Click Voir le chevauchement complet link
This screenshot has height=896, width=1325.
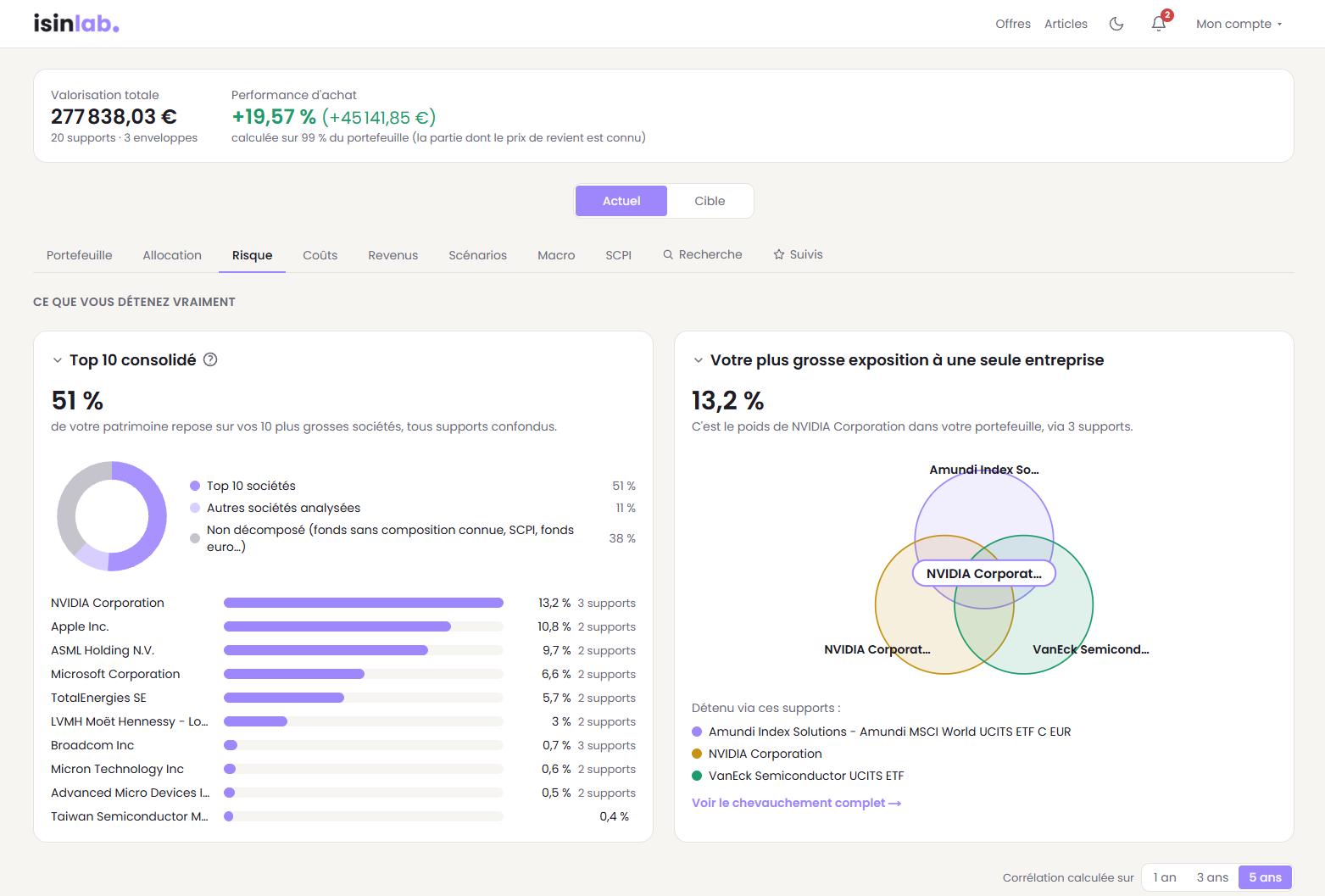click(796, 803)
